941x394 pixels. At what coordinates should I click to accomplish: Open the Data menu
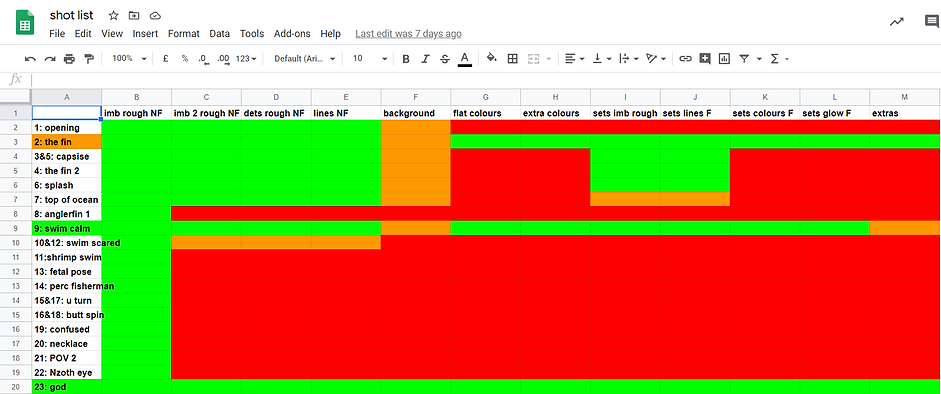point(220,34)
